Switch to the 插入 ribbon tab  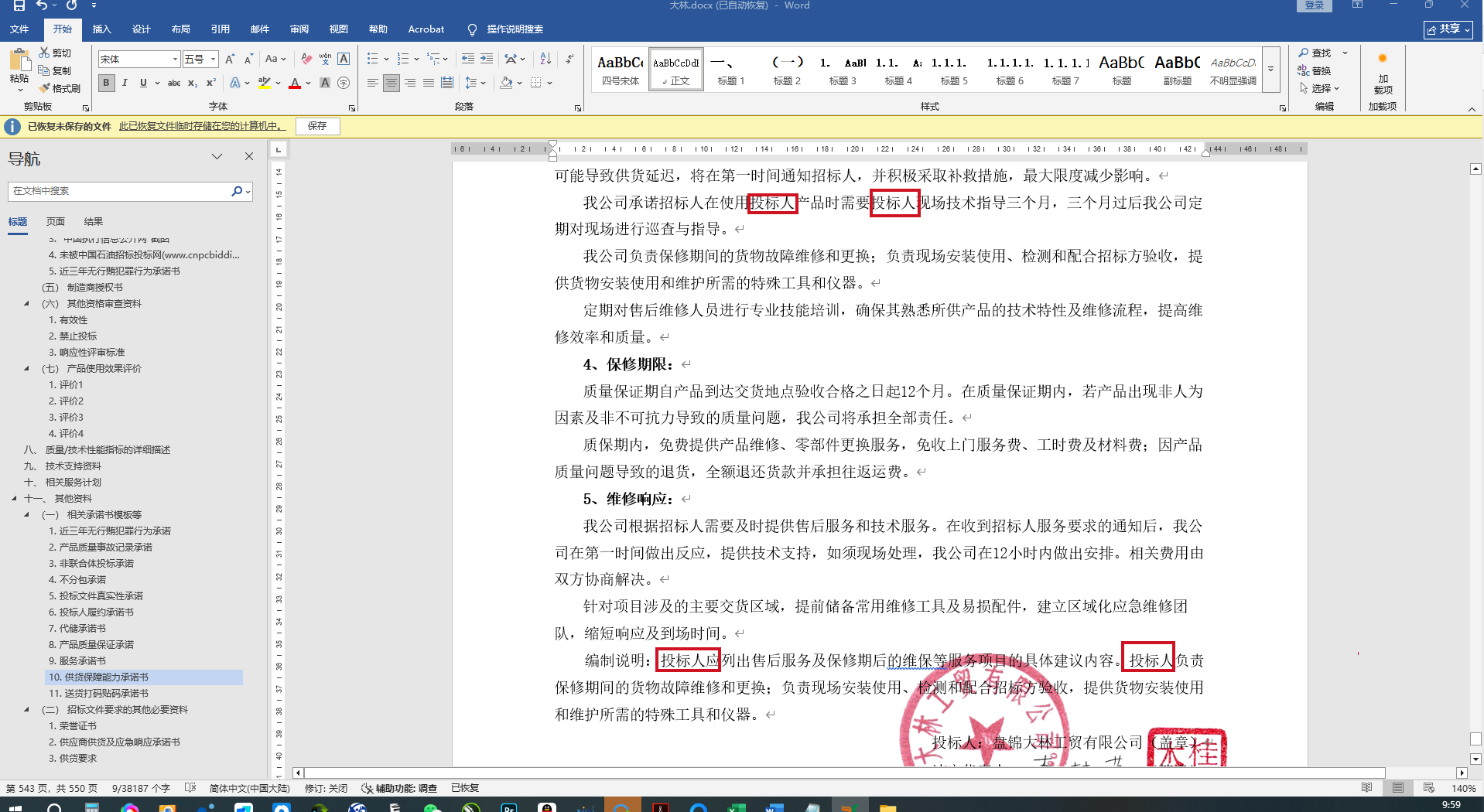(x=101, y=29)
